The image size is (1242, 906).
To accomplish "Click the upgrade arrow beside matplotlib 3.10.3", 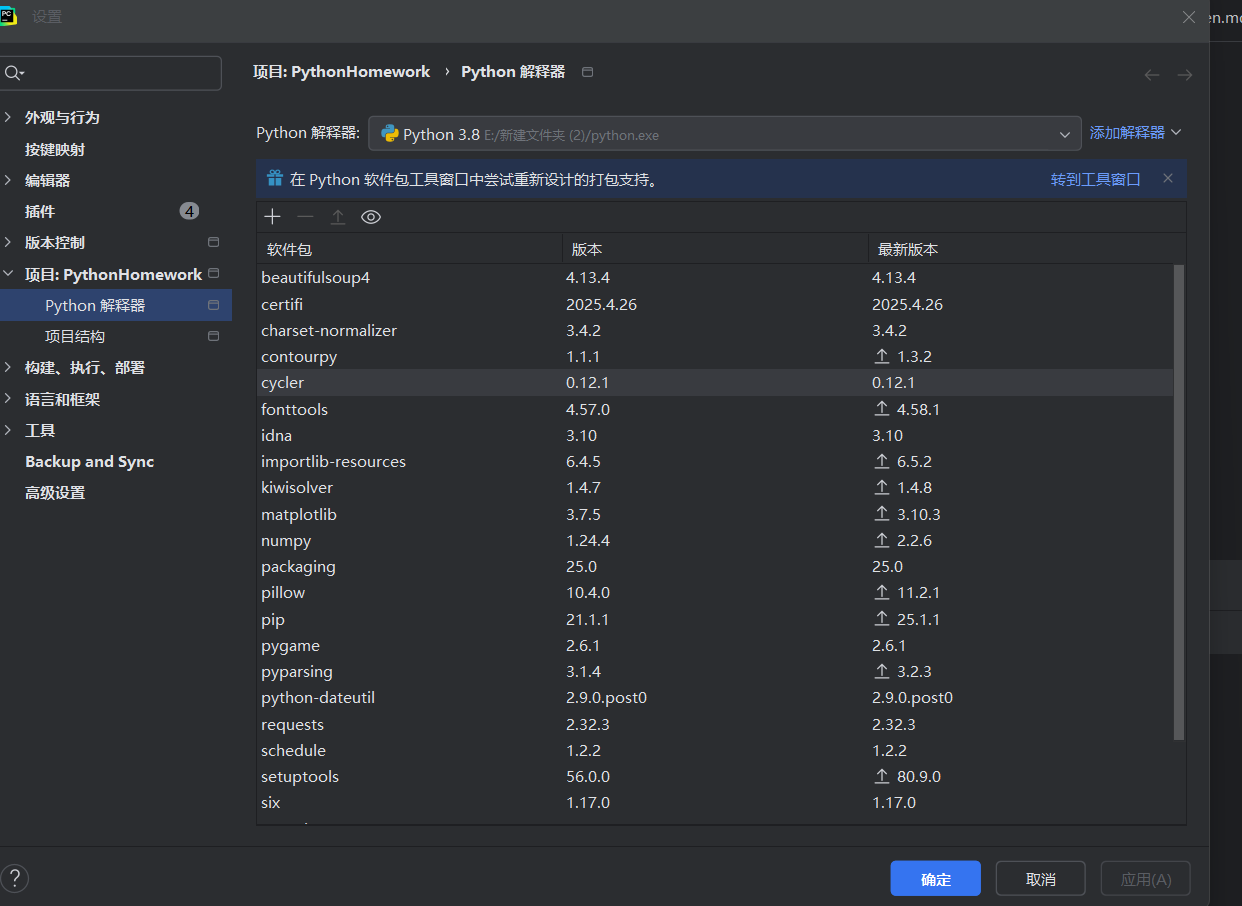I will click(x=882, y=514).
